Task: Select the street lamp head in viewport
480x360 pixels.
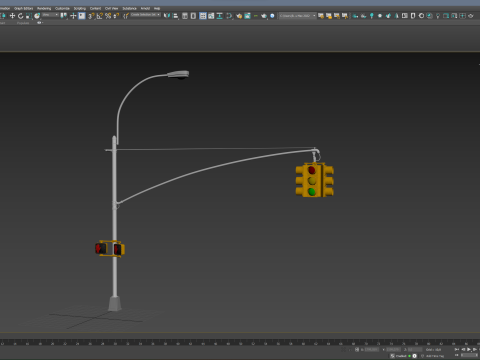Action: click(178, 75)
